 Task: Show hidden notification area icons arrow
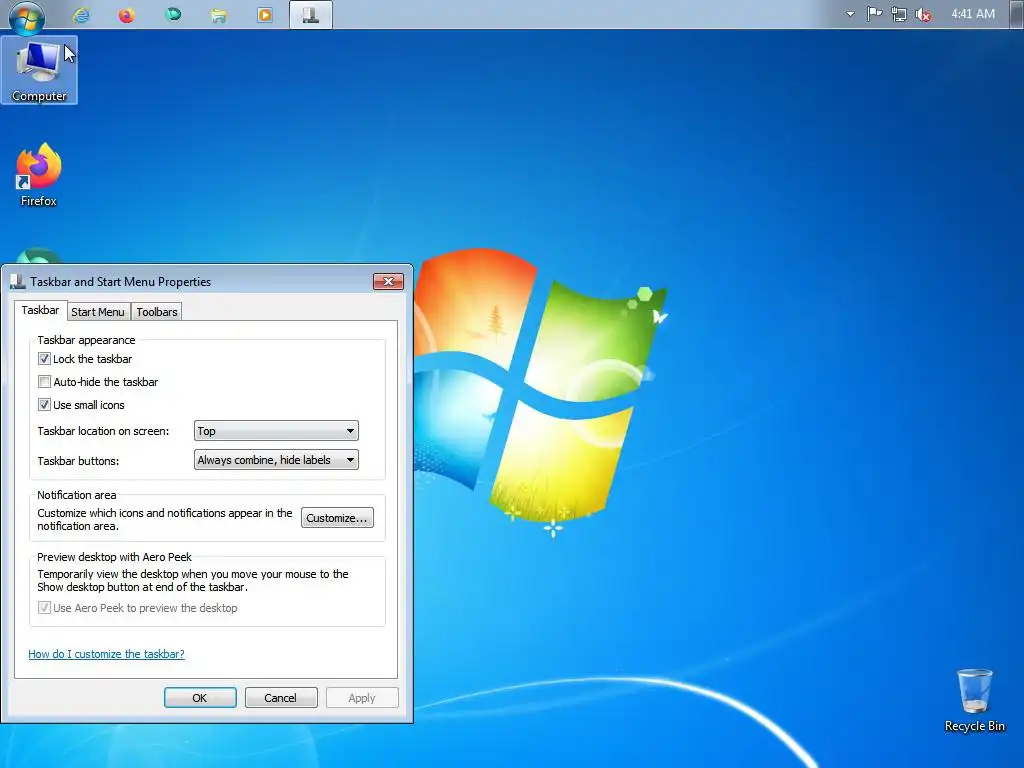point(850,14)
